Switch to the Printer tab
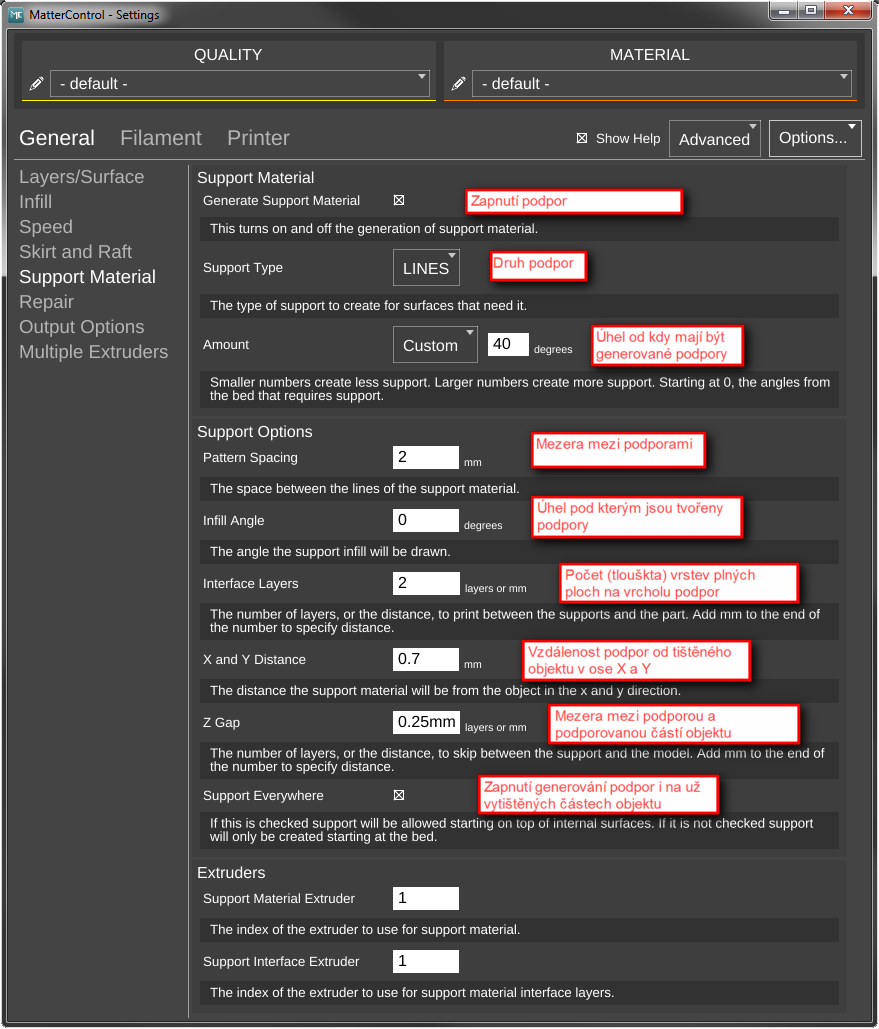The width and height of the screenshot is (879, 1029). pyautogui.click(x=257, y=138)
